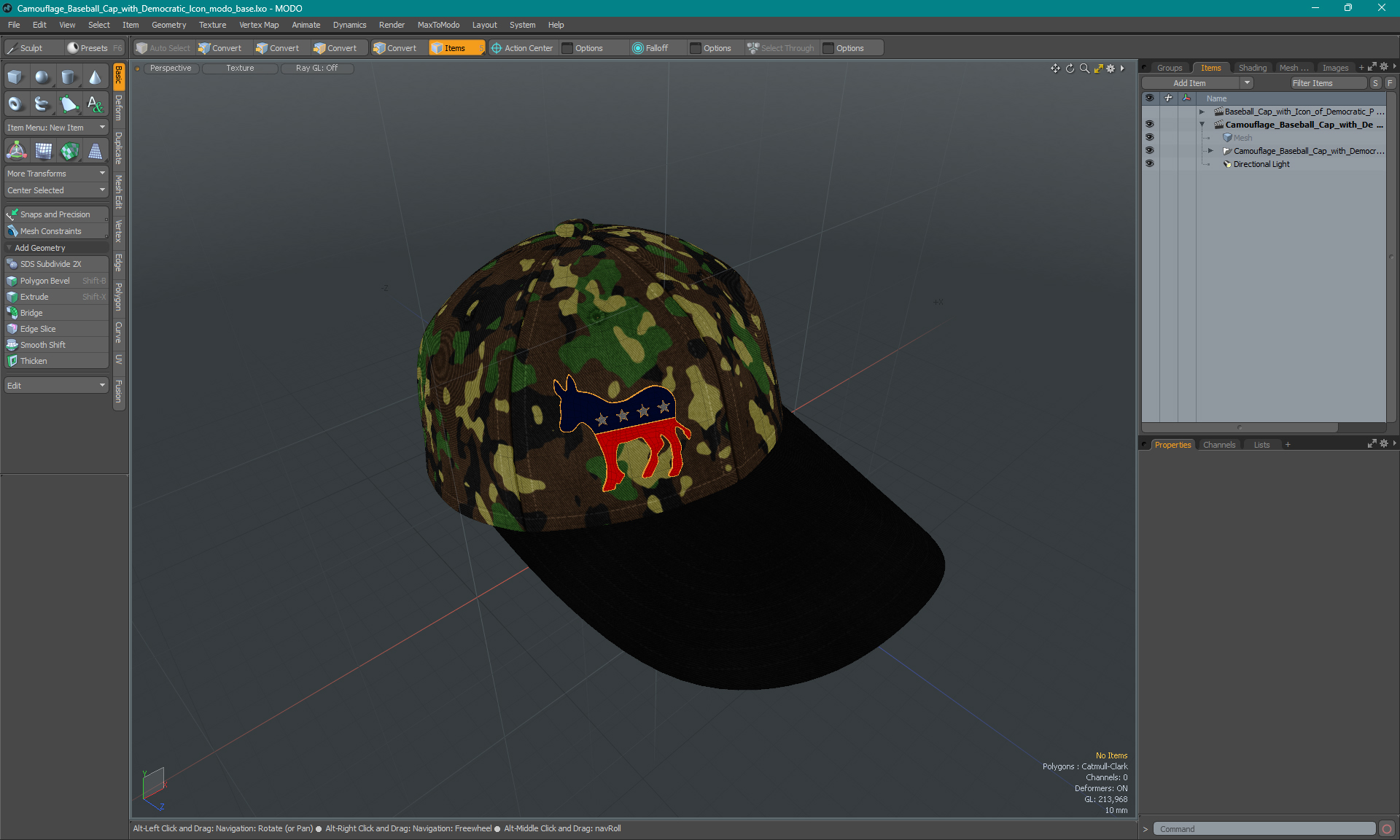The width and height of the screenshot is (1400, 840).
Task: Select the Edge Slice tool
Action: [57, 329]
